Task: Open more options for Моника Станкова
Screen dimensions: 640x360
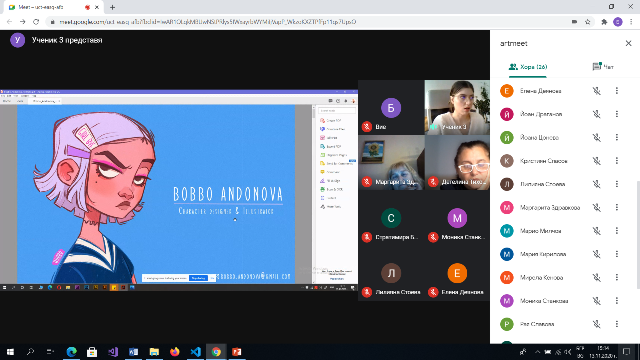Action: click(617, 301)
